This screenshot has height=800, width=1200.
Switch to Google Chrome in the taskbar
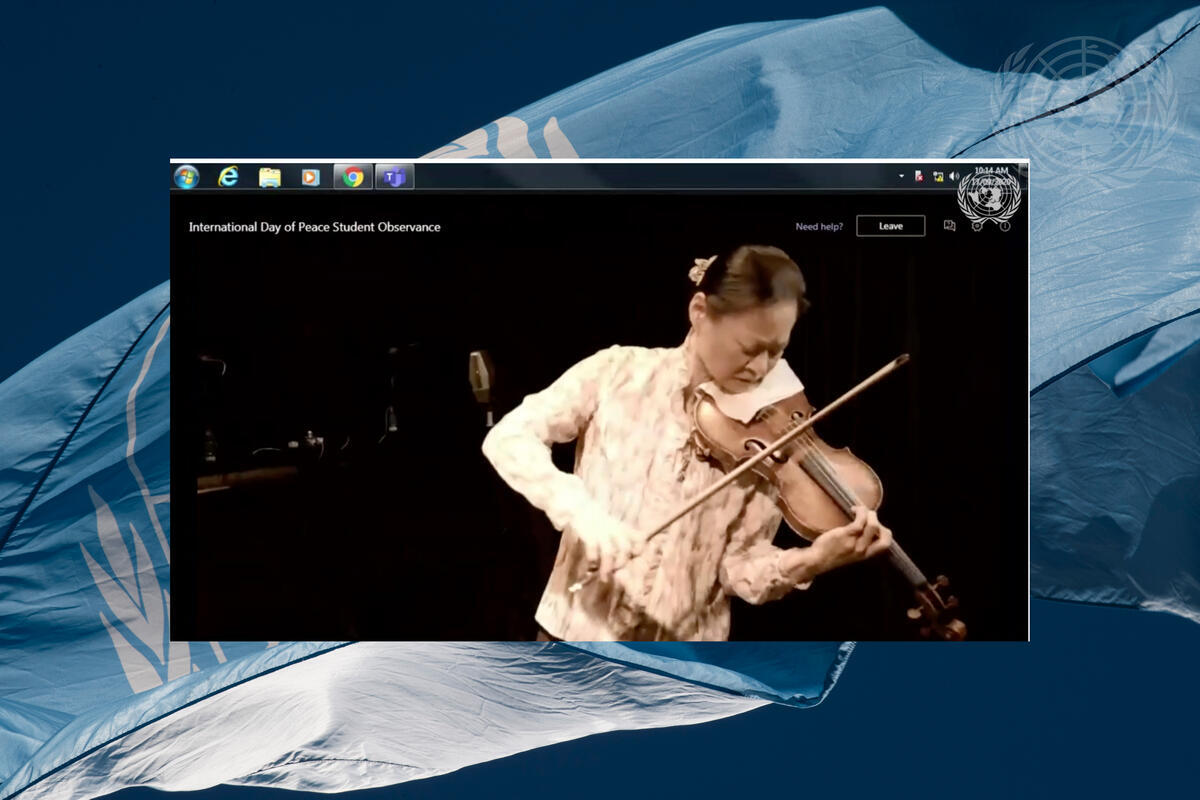(353, 177)
